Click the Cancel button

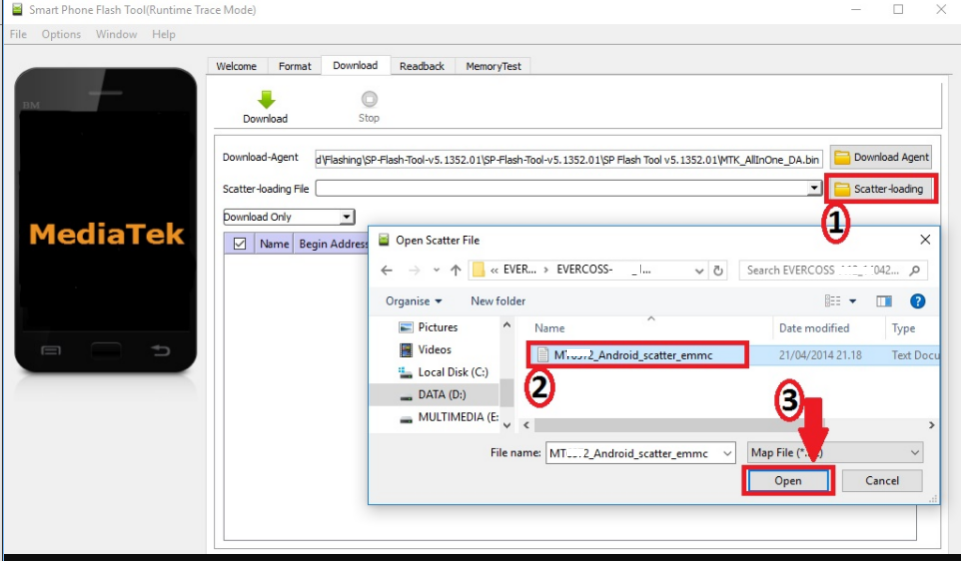pyautogui.click(x=882, y=481)
